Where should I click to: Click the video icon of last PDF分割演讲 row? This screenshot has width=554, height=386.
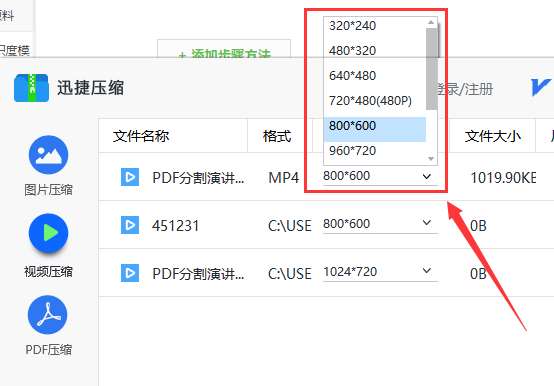130,273
